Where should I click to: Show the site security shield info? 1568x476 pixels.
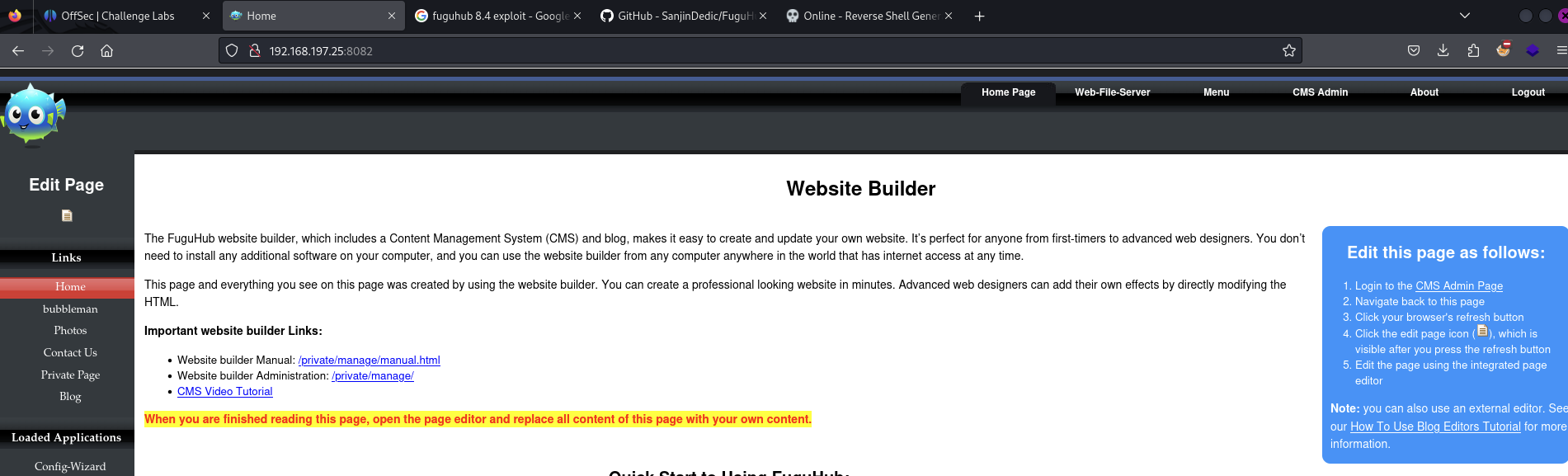(233, 51)
